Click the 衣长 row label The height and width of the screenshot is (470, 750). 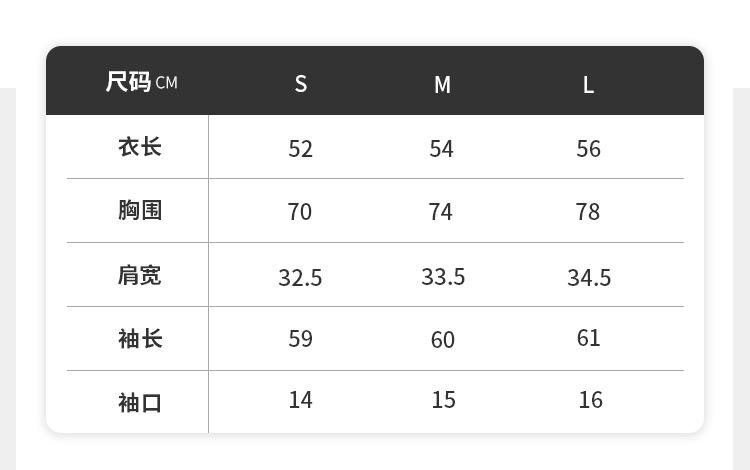pyautogui.click(x=140, y=147)
